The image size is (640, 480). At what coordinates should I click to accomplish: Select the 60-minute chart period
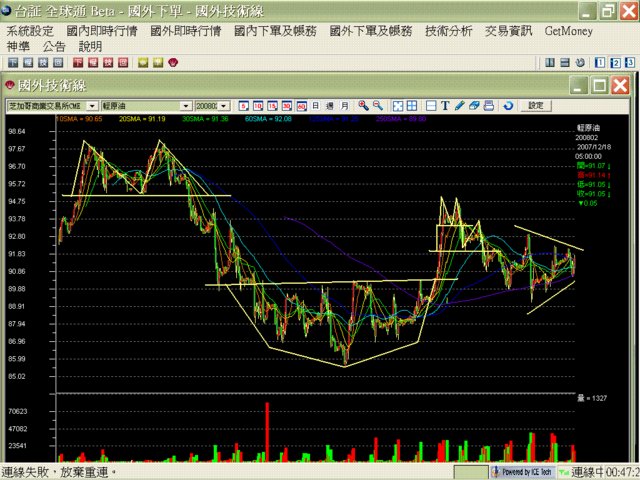[x=302, y=106]
